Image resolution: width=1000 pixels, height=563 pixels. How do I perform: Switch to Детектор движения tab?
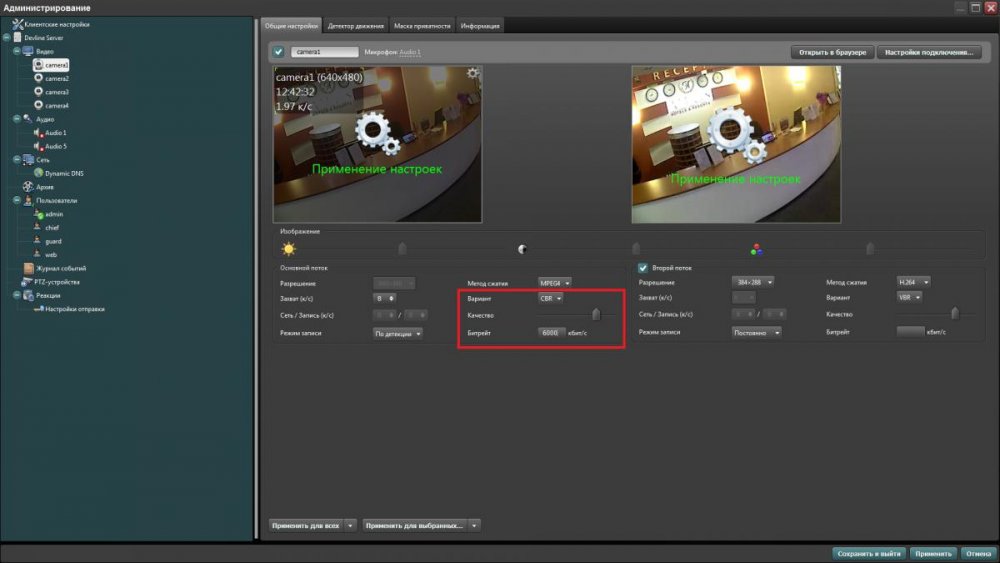(x=355, y=26)
